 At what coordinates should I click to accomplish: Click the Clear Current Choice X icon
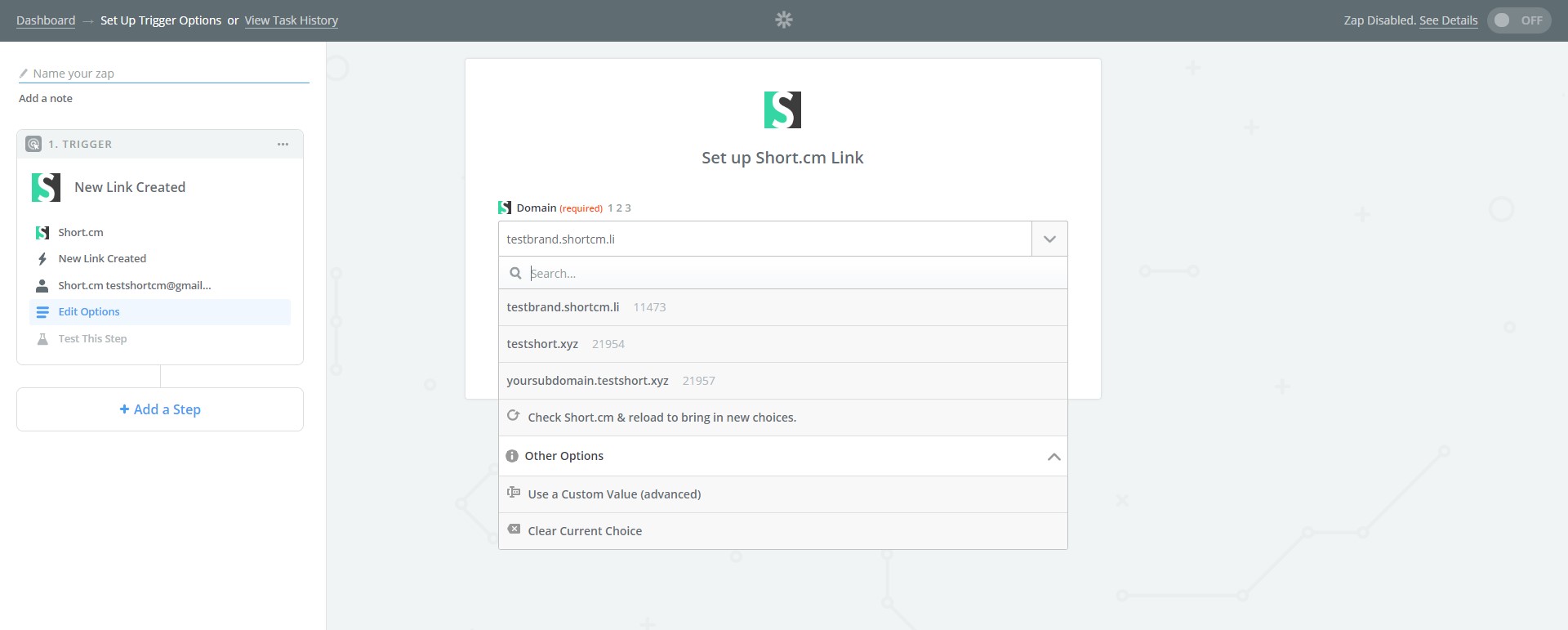click(x=514, y=529)
